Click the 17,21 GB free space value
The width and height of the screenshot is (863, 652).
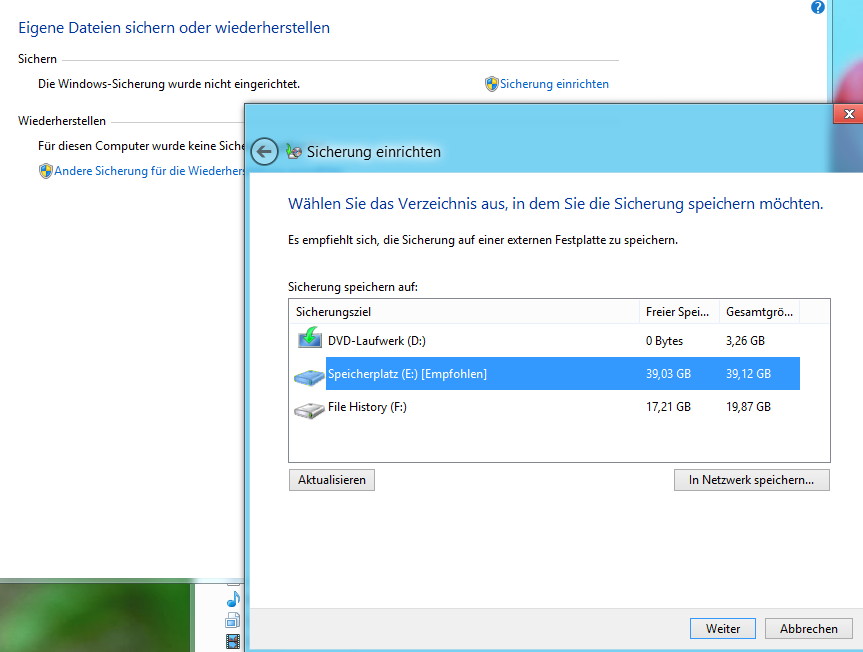click(x=668, y=407)
